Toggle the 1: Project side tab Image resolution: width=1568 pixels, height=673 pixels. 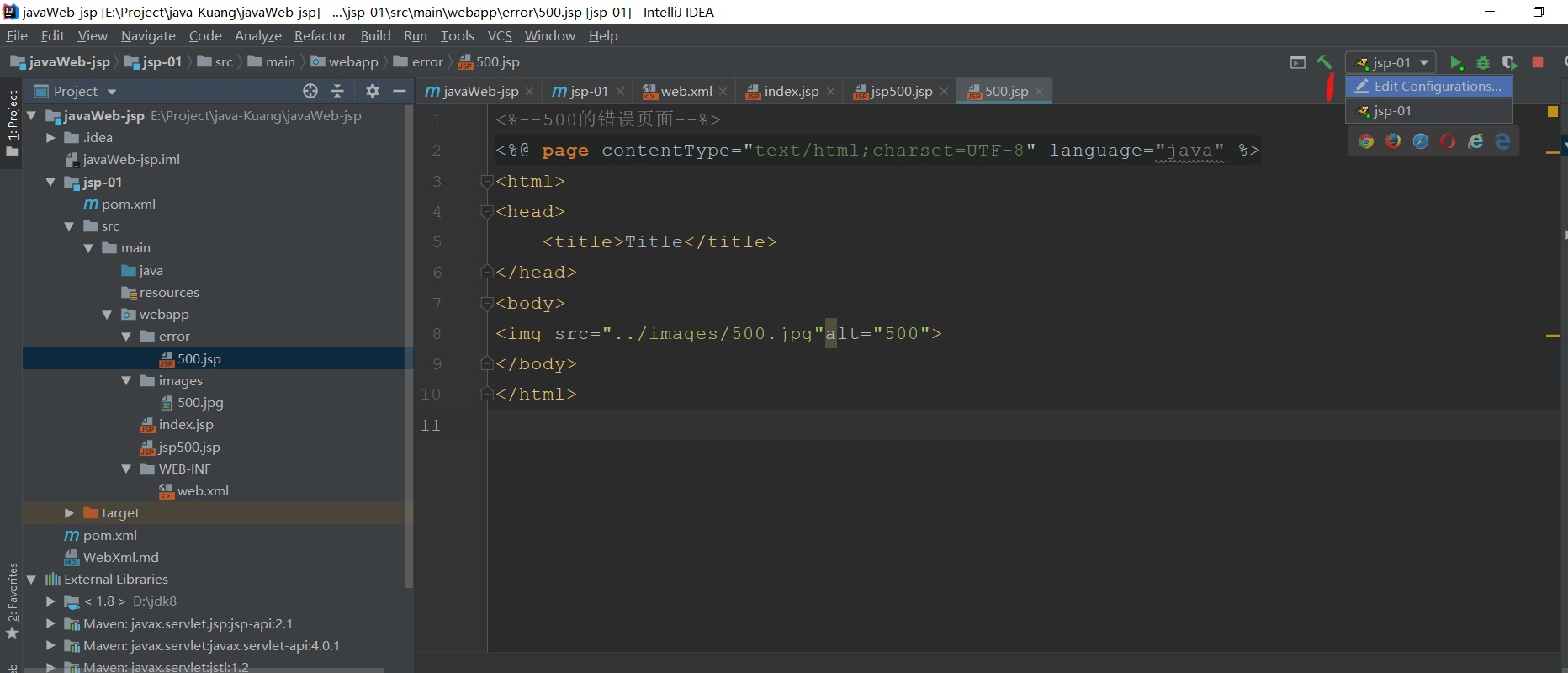12,124
